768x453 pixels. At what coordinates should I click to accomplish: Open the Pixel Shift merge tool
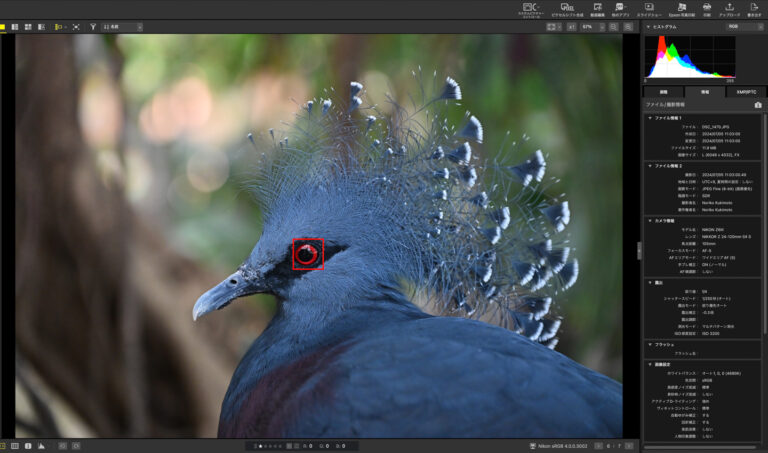(567, 9)
